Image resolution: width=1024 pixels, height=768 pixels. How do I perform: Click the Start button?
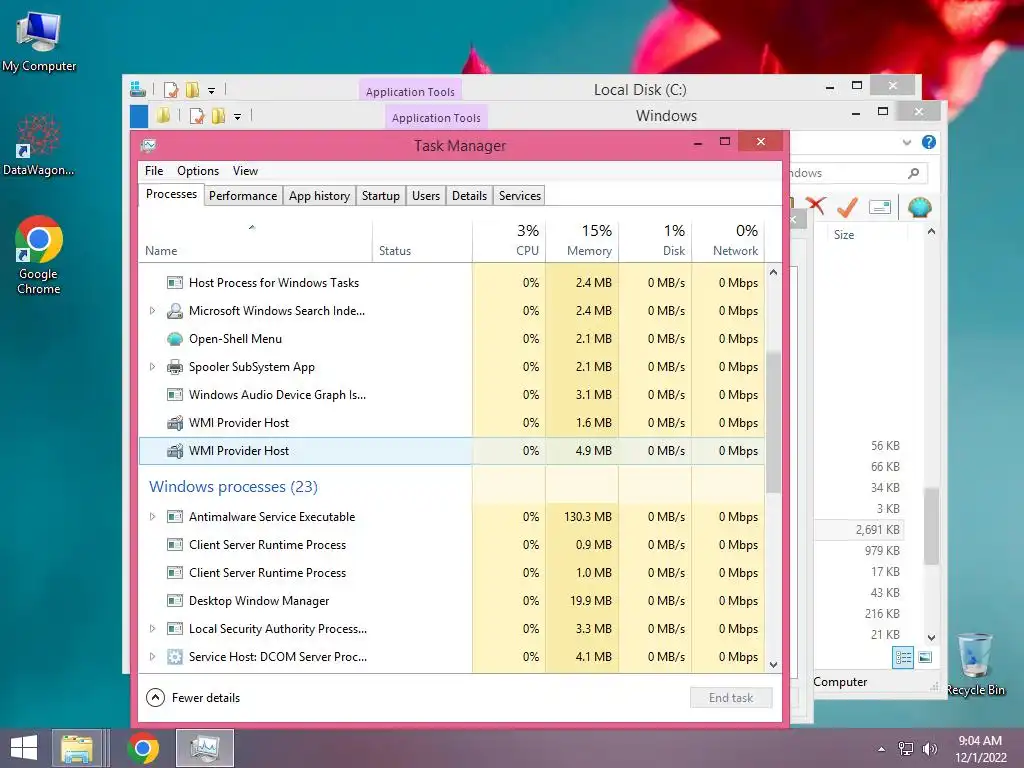coord(24,748)
